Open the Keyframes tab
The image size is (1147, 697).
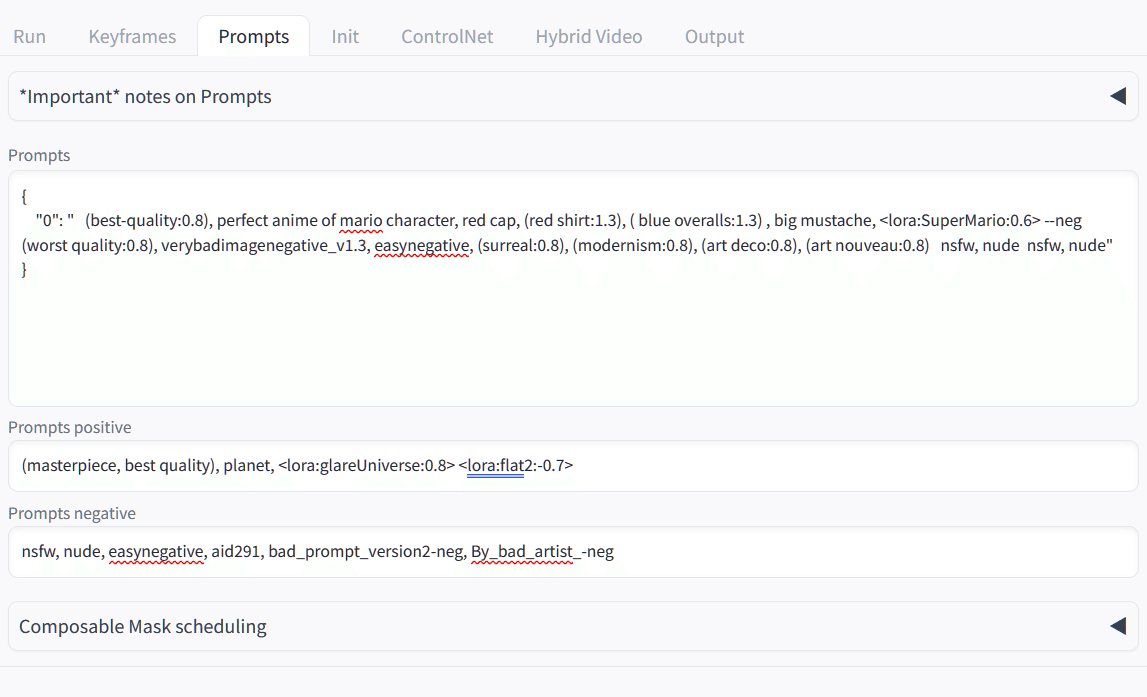tap(132, 37)
